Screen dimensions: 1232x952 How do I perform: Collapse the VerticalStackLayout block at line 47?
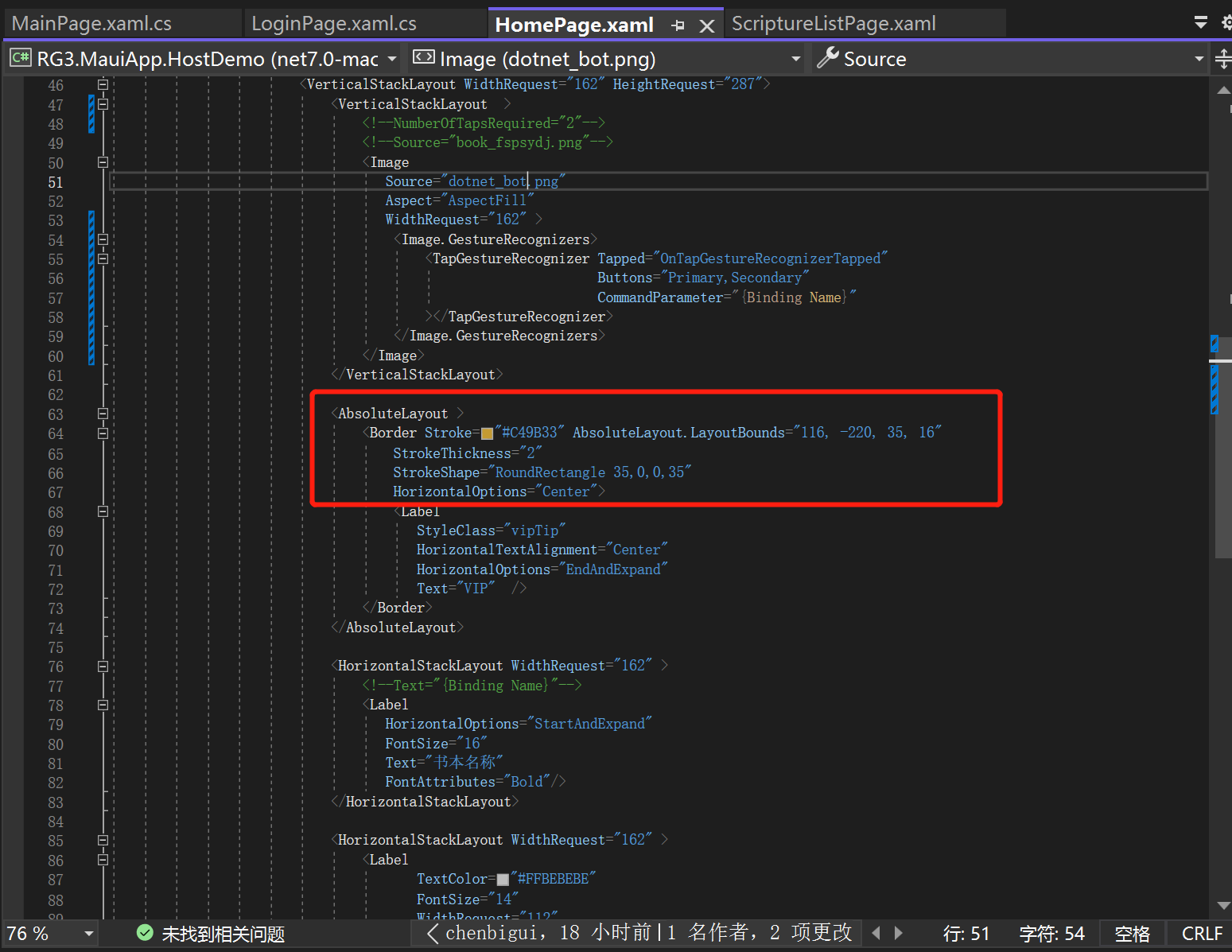[x=103, y=103]
